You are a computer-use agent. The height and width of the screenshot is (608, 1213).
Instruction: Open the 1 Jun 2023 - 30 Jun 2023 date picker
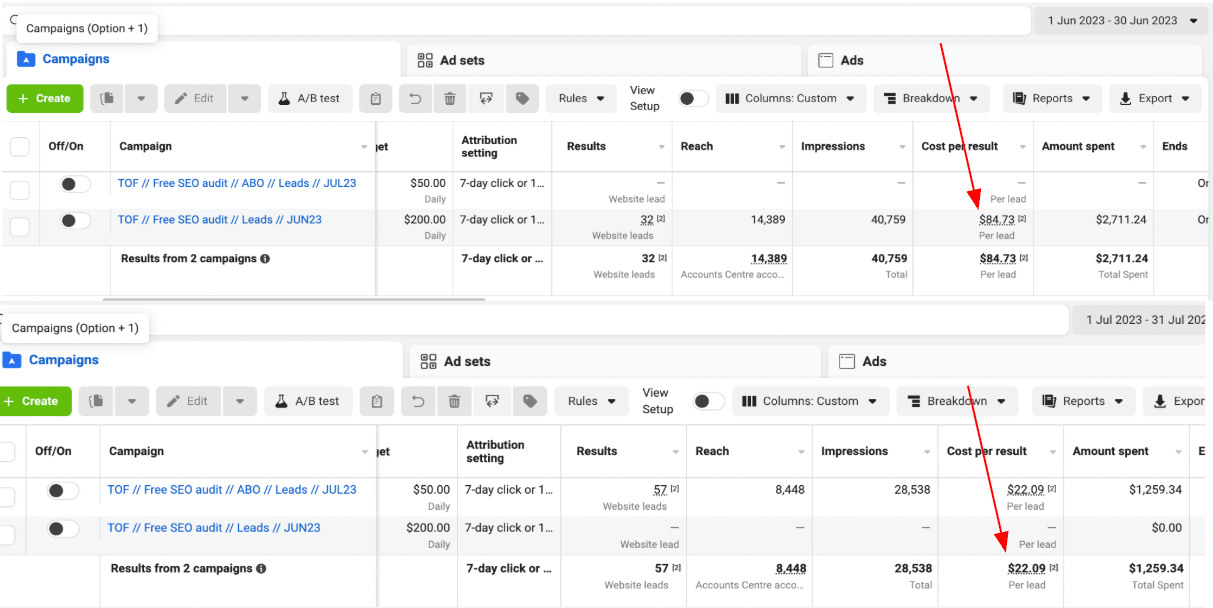coord(1123,21)
